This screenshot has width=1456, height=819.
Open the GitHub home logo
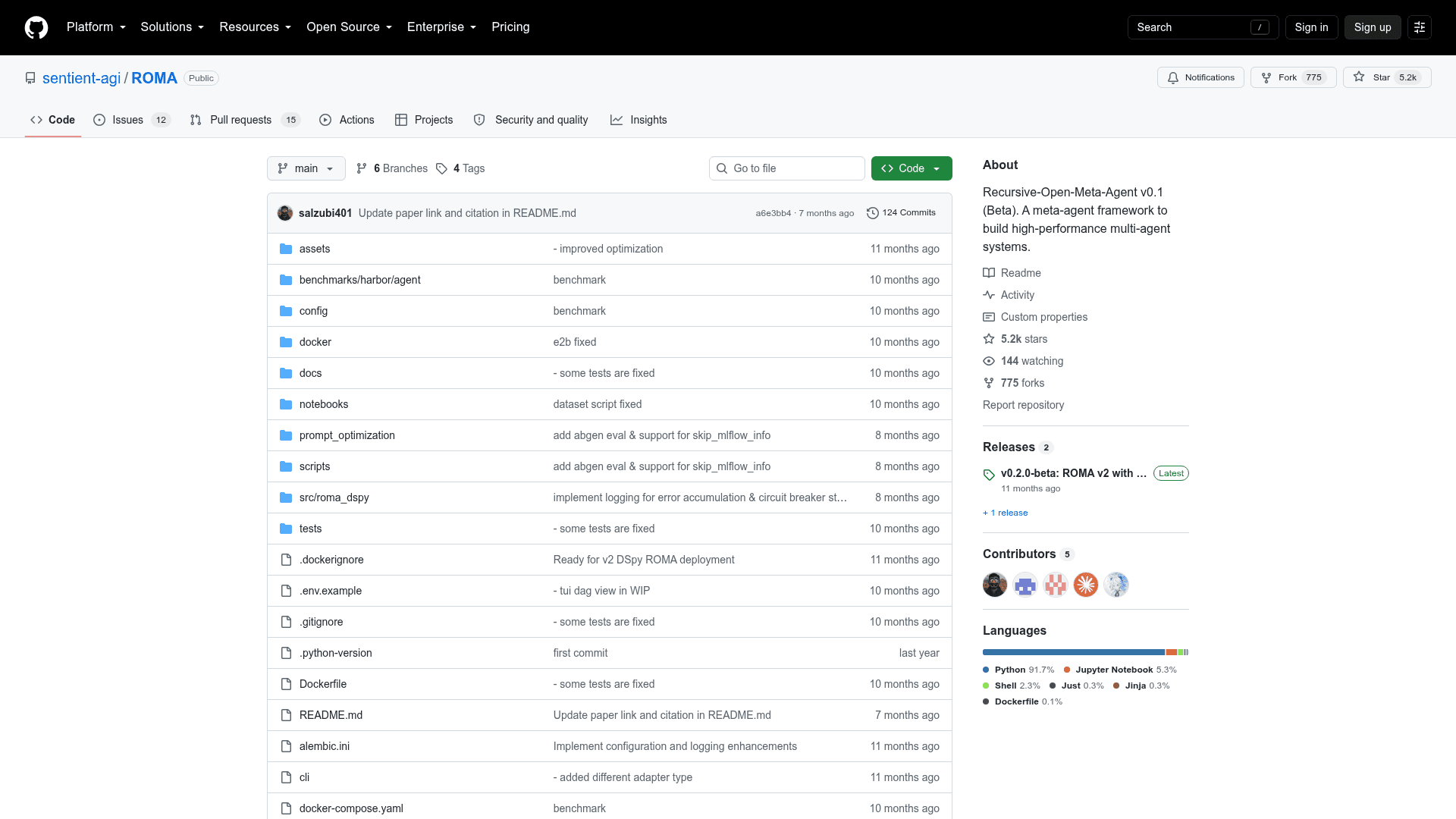click(x=36, y=27)
